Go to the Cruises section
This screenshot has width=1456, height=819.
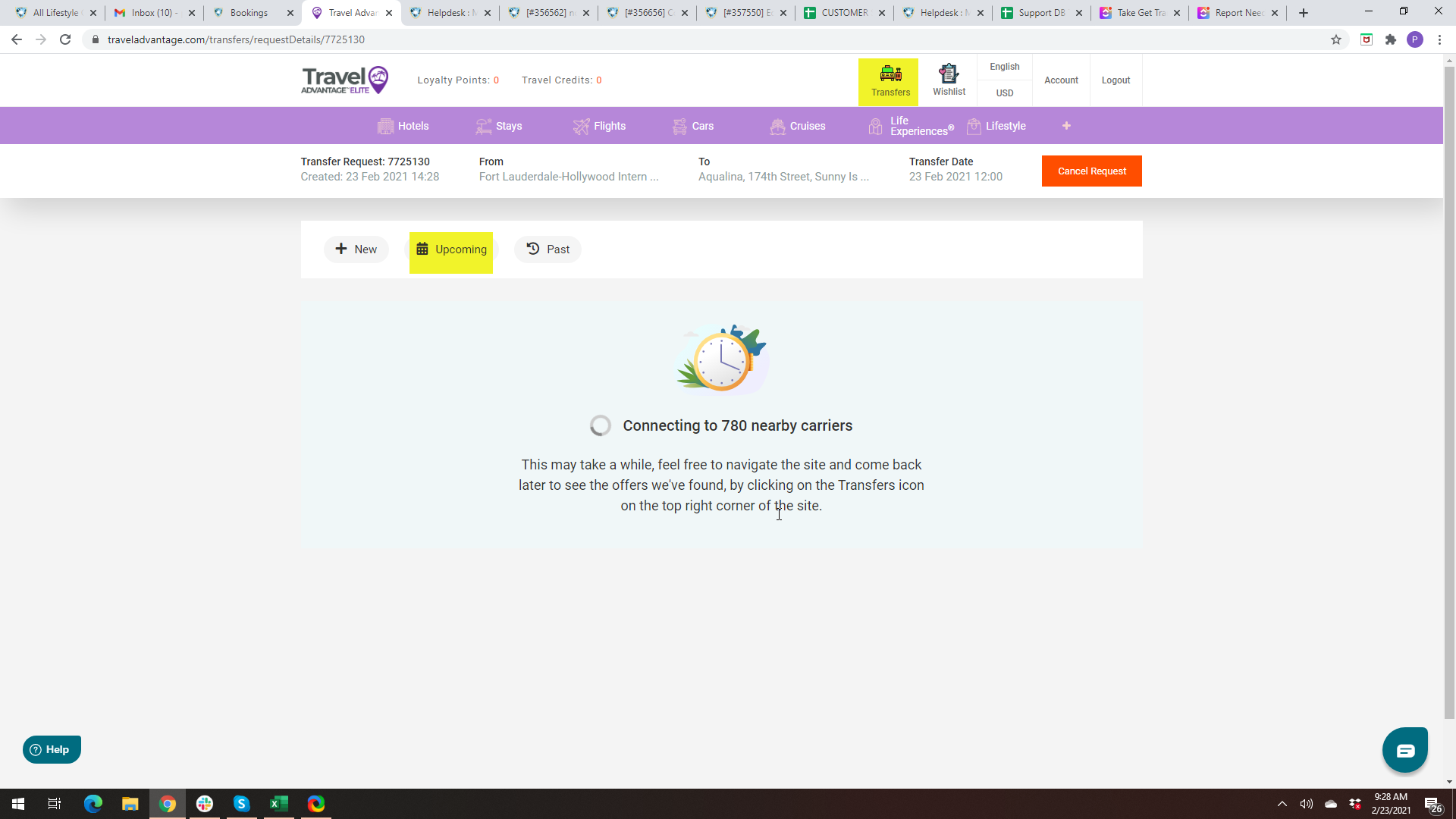(x=798, y=126)
